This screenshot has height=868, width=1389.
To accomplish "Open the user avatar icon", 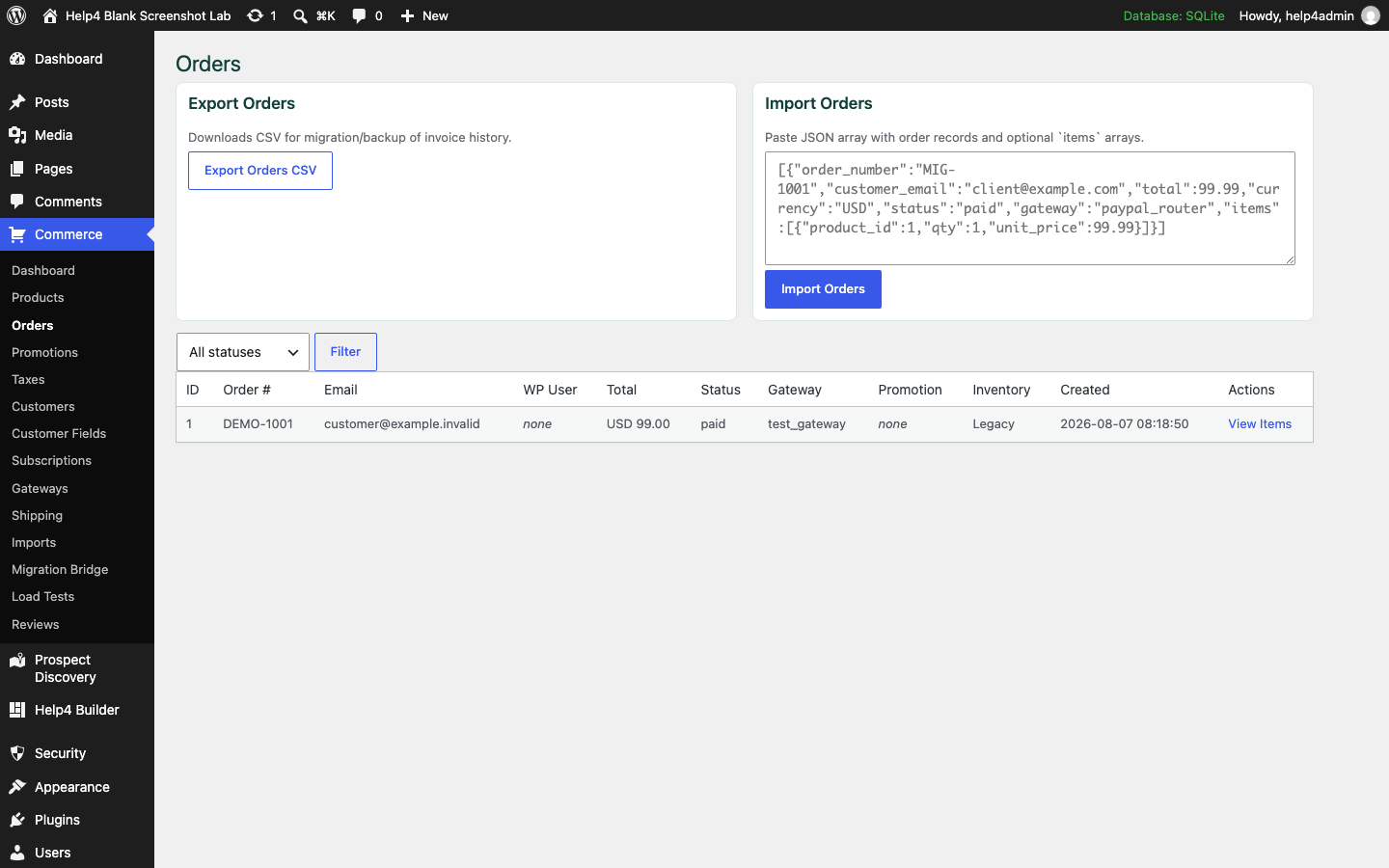I will pos(1371,15).
